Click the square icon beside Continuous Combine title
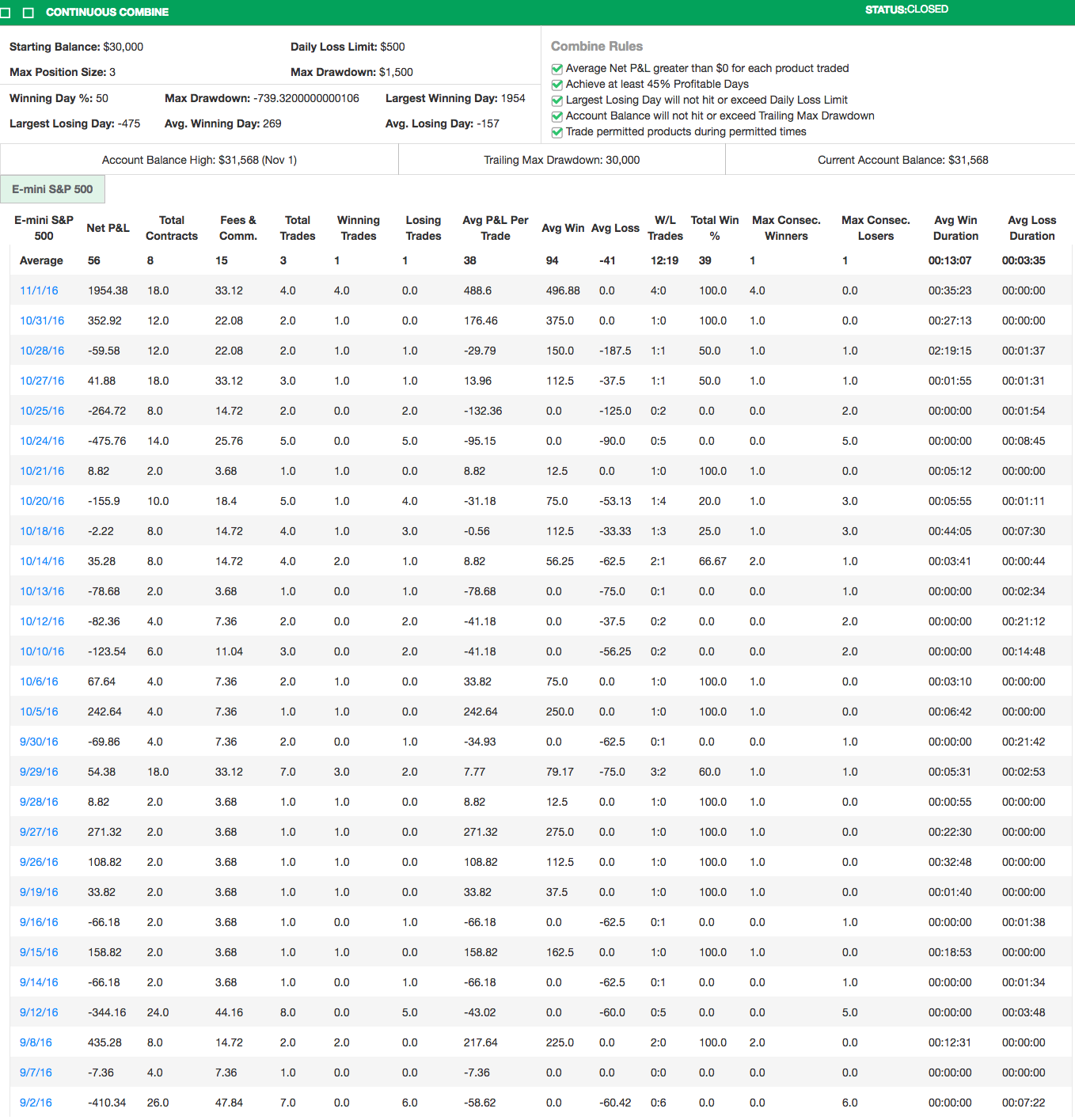The height and width of the screenshot is (1120, 1075). pyautogui.click(x=28, y=13)
